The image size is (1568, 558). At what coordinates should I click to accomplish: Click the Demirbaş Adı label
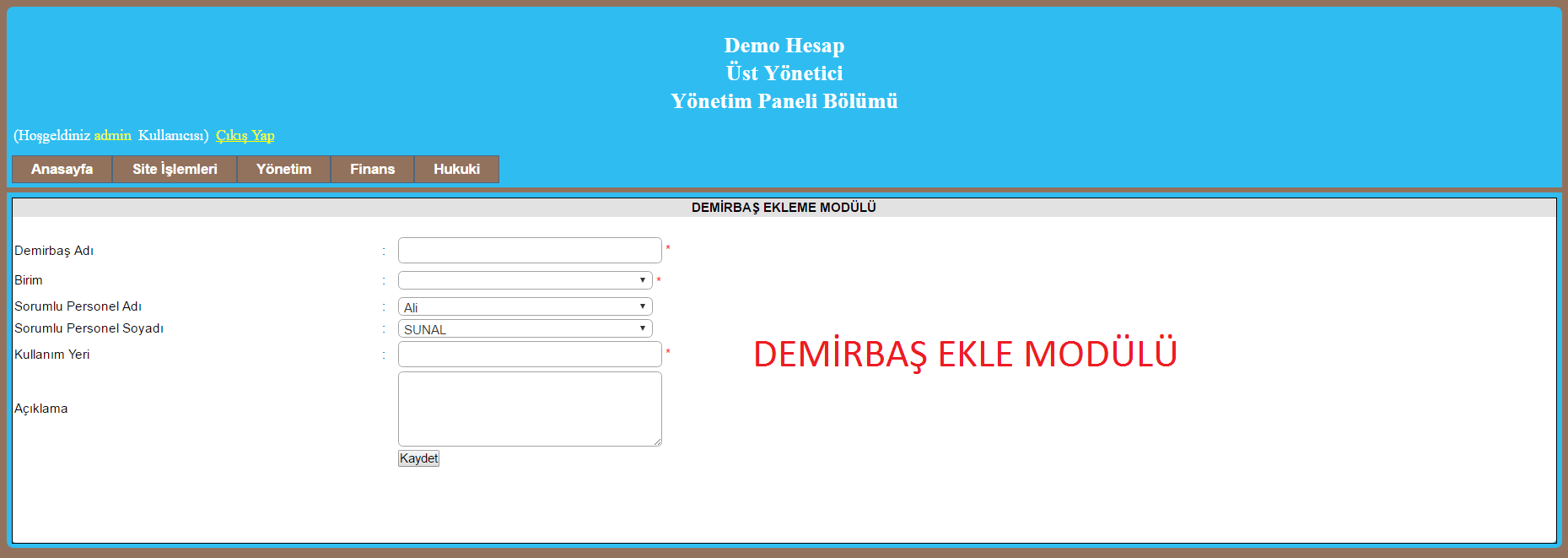point(54,251)
